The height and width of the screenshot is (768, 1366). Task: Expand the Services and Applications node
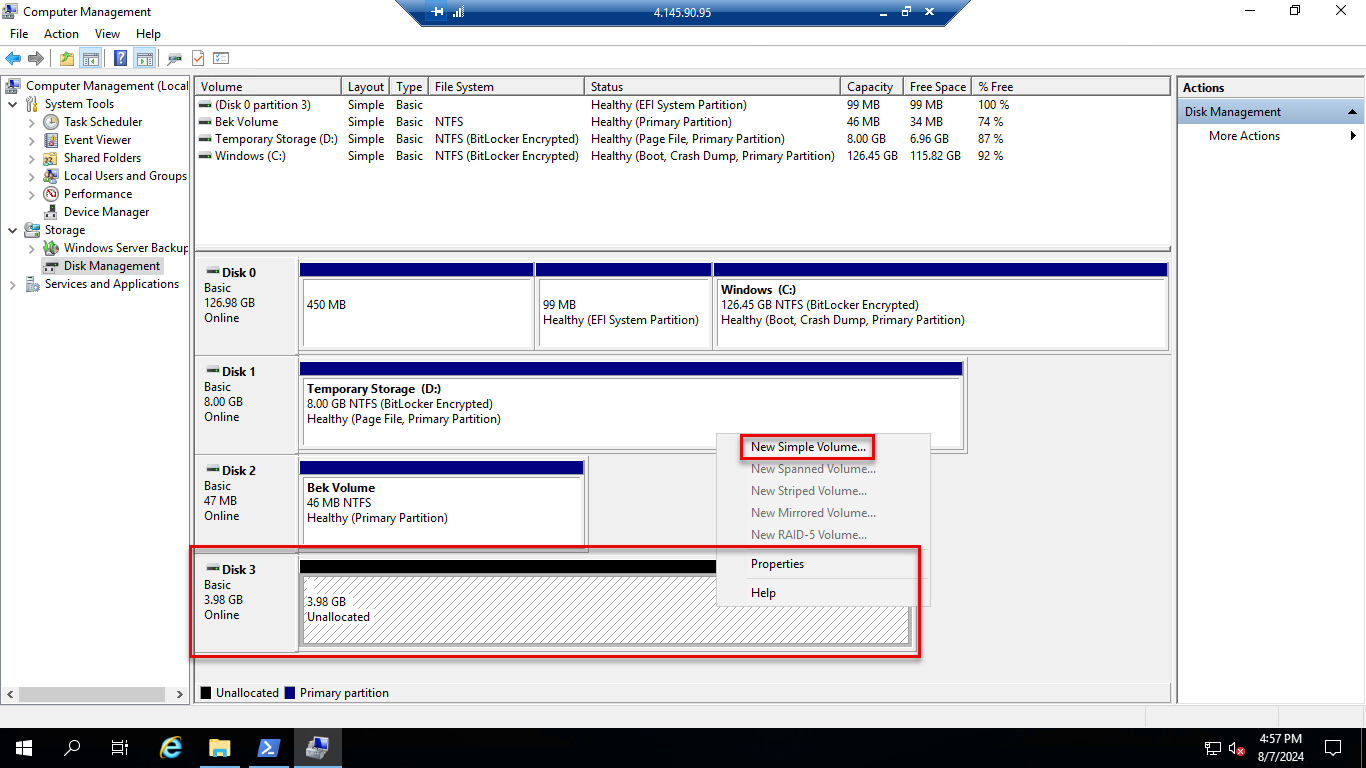pos(12,284)
